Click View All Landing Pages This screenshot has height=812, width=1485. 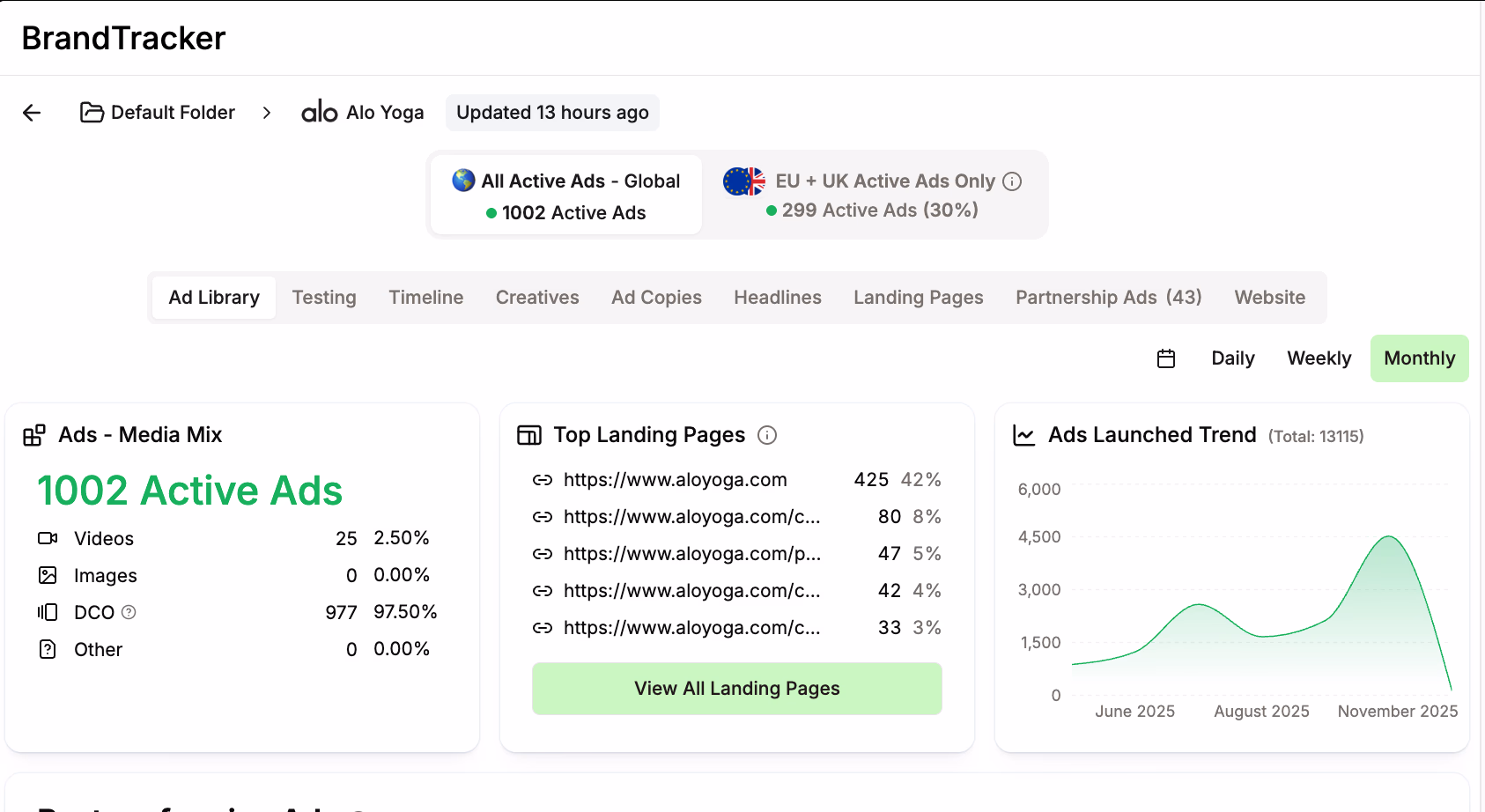click(736, 688)
